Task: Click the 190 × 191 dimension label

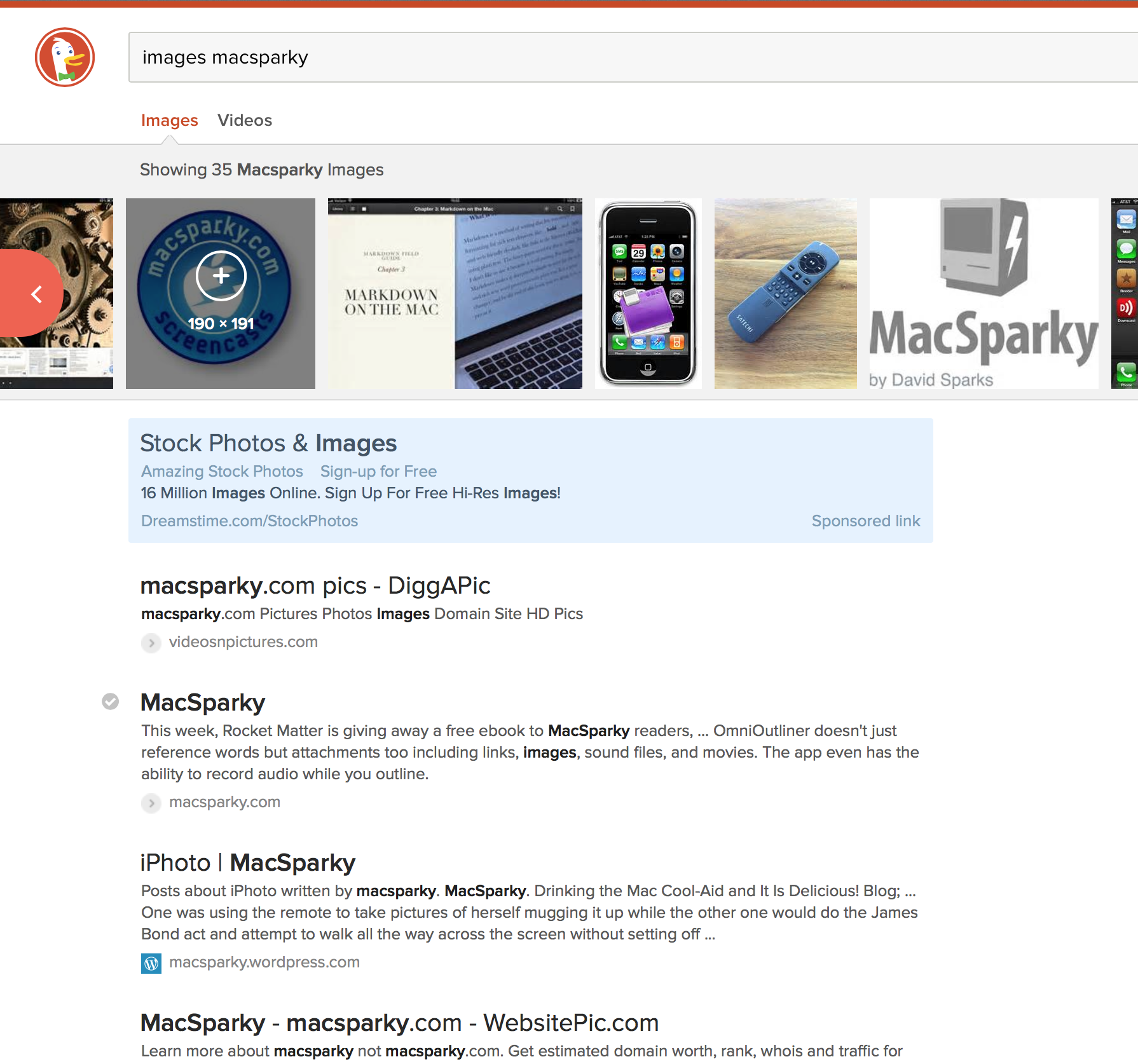Action: click(221, 324)
